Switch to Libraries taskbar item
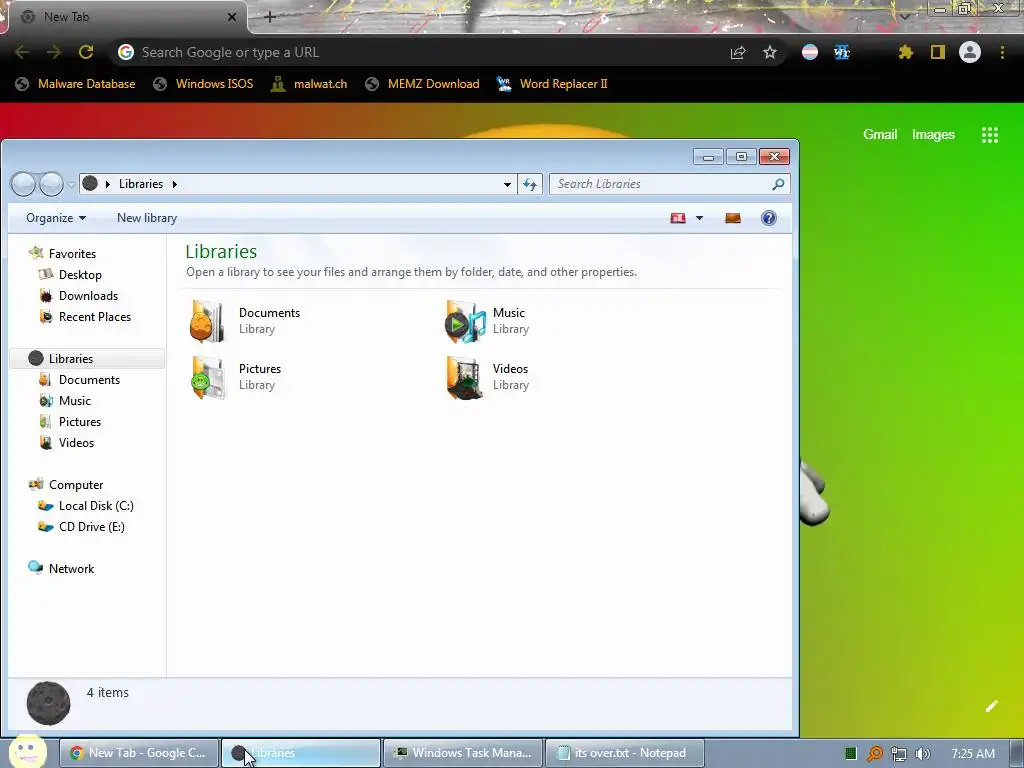 (301, 753)
